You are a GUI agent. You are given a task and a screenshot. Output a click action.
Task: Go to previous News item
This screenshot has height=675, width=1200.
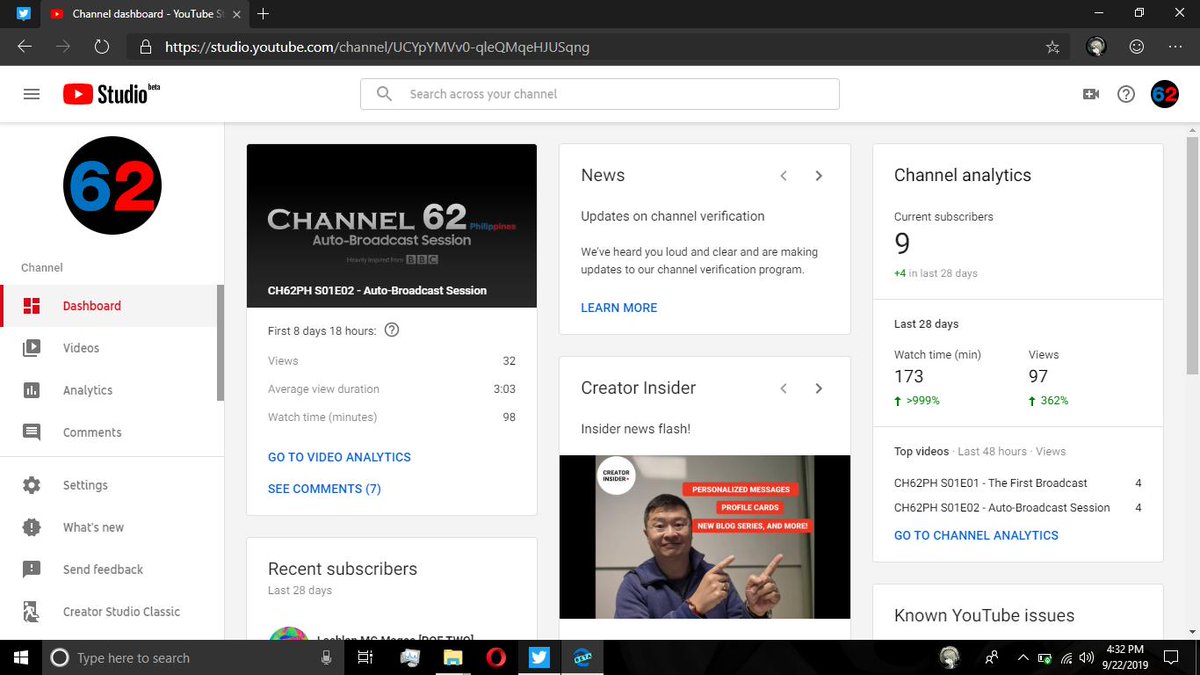point(784,175)
